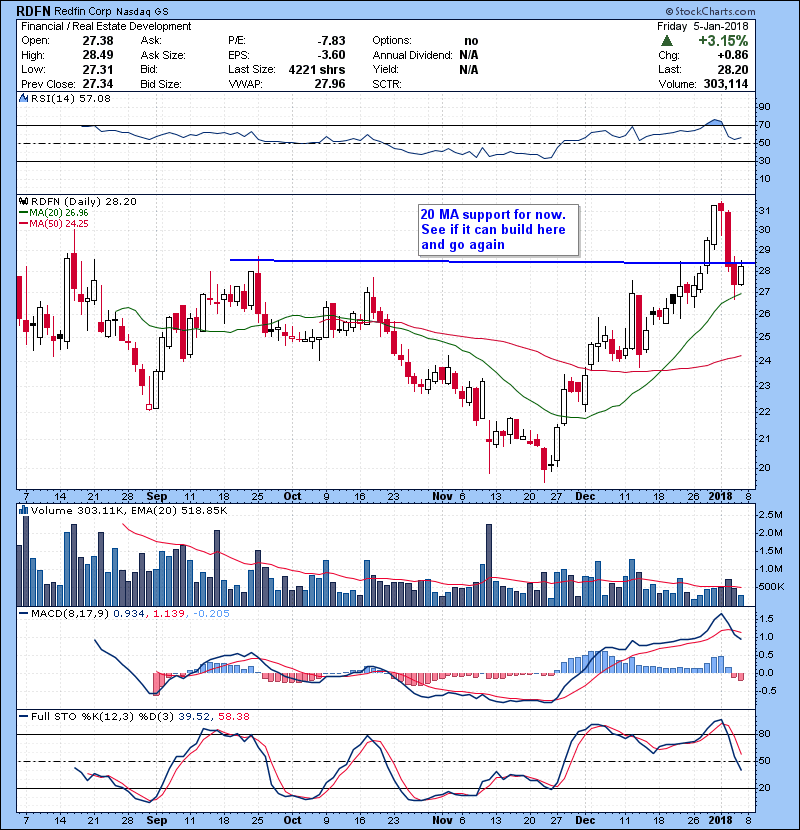Click the 24 price level on price axis
The image size is (800, 830).
[x=764, y=361]
